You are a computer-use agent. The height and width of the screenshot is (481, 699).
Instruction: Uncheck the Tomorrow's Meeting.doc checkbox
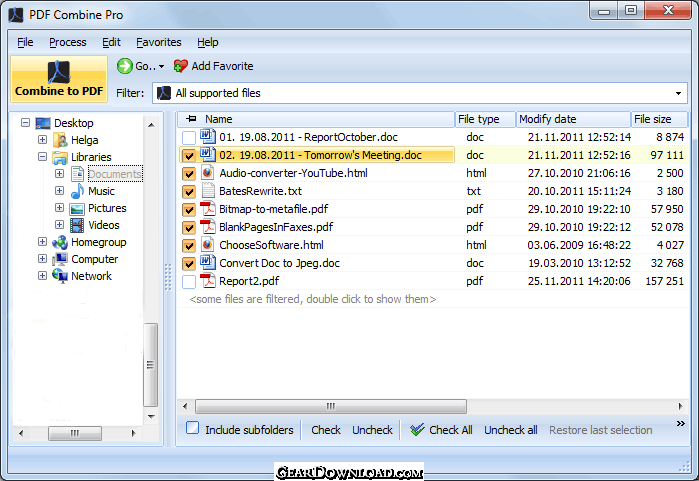[x=189, y=156]
